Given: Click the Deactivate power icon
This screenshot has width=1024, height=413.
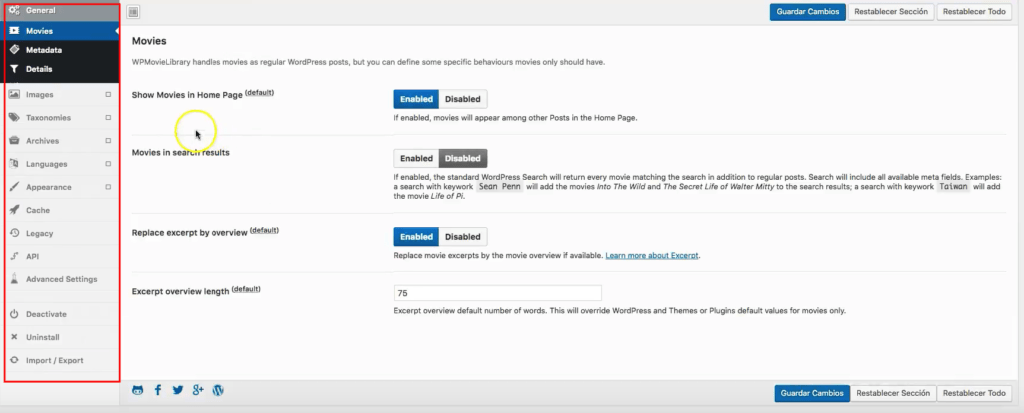Looking at the screenshot, I should (x=14, y=314).
